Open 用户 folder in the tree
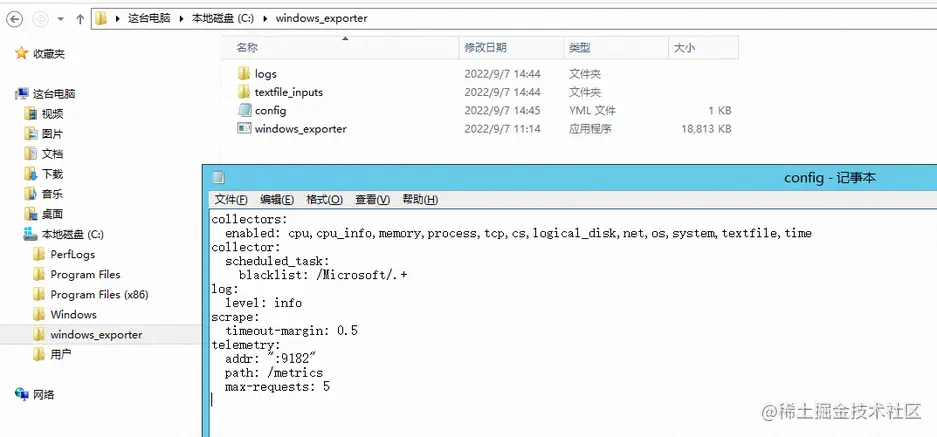The height and width of the screenshot is (437, 937). (x=61, y=355)
